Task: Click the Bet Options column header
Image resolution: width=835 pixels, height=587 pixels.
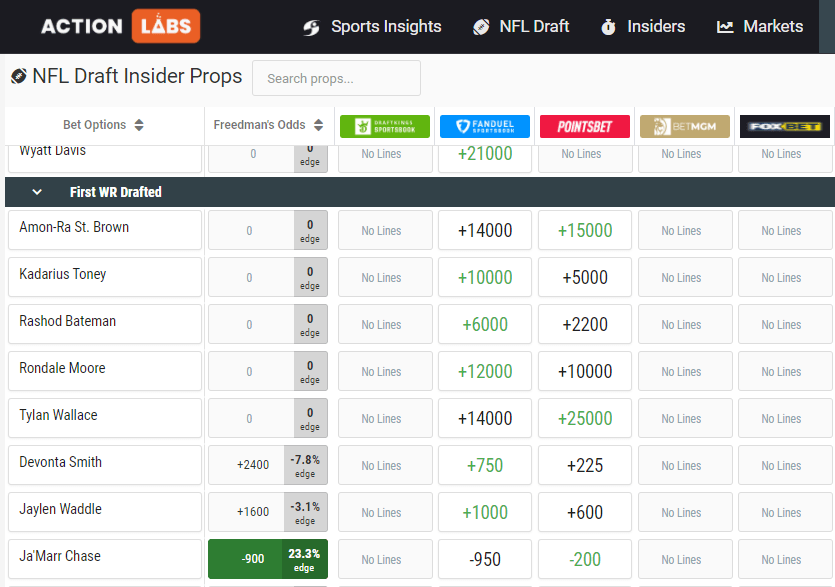Action: click(94, 125)
